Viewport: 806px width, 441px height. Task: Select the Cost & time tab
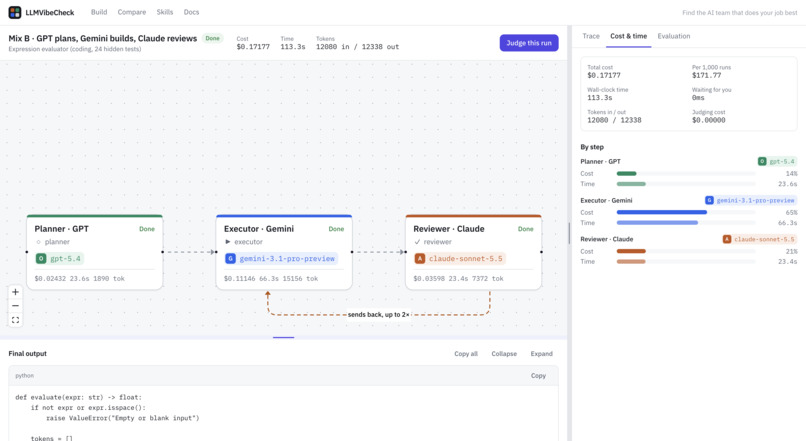(x=628, y=36)
